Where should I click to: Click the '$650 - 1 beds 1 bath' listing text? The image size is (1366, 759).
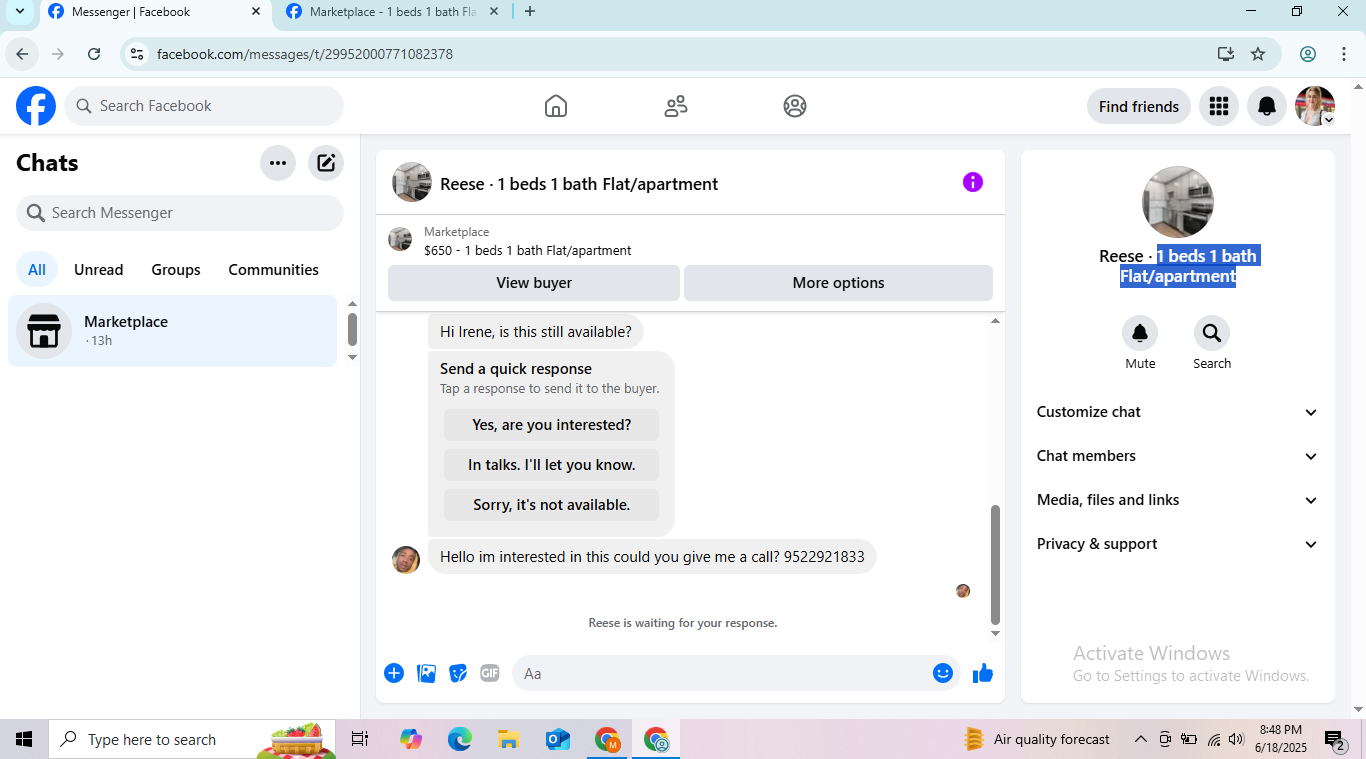click(528, 251)
